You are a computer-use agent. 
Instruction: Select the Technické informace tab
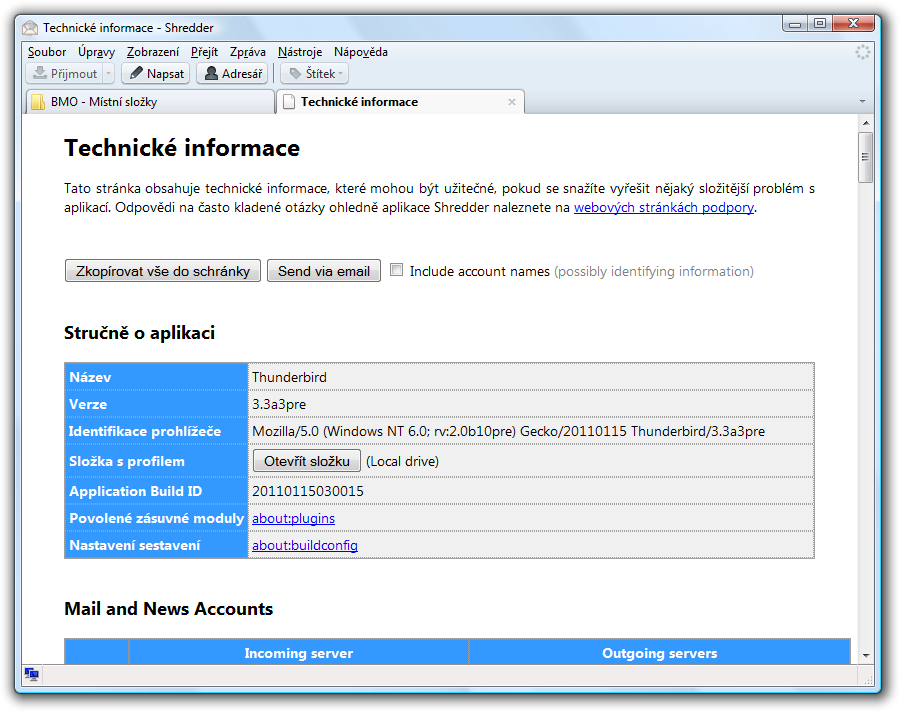(401, 102)
